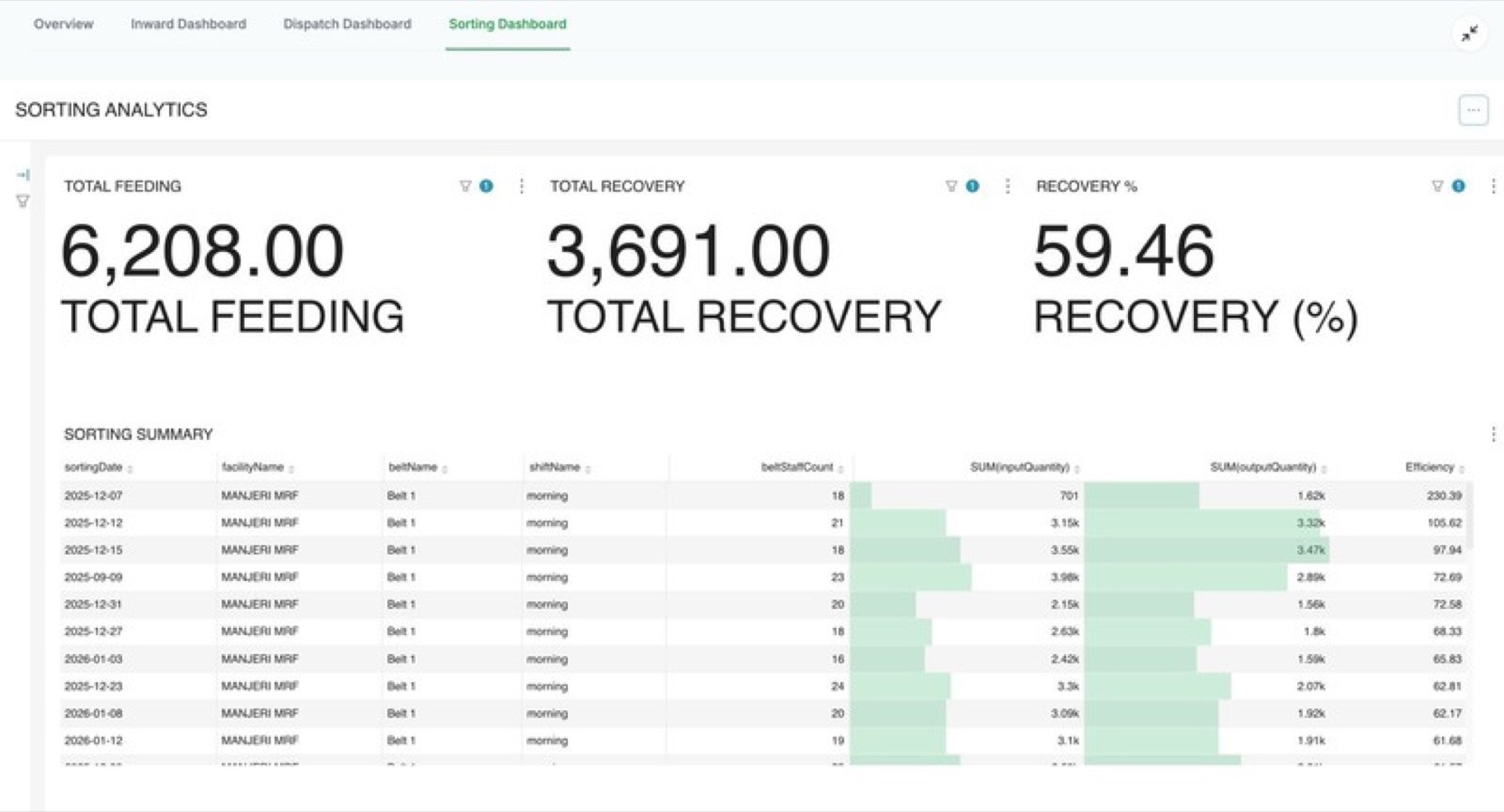Open the Total Recovery card kebab menu
This screenshot has width=1504, height=812.
[x=1008, y=186]
